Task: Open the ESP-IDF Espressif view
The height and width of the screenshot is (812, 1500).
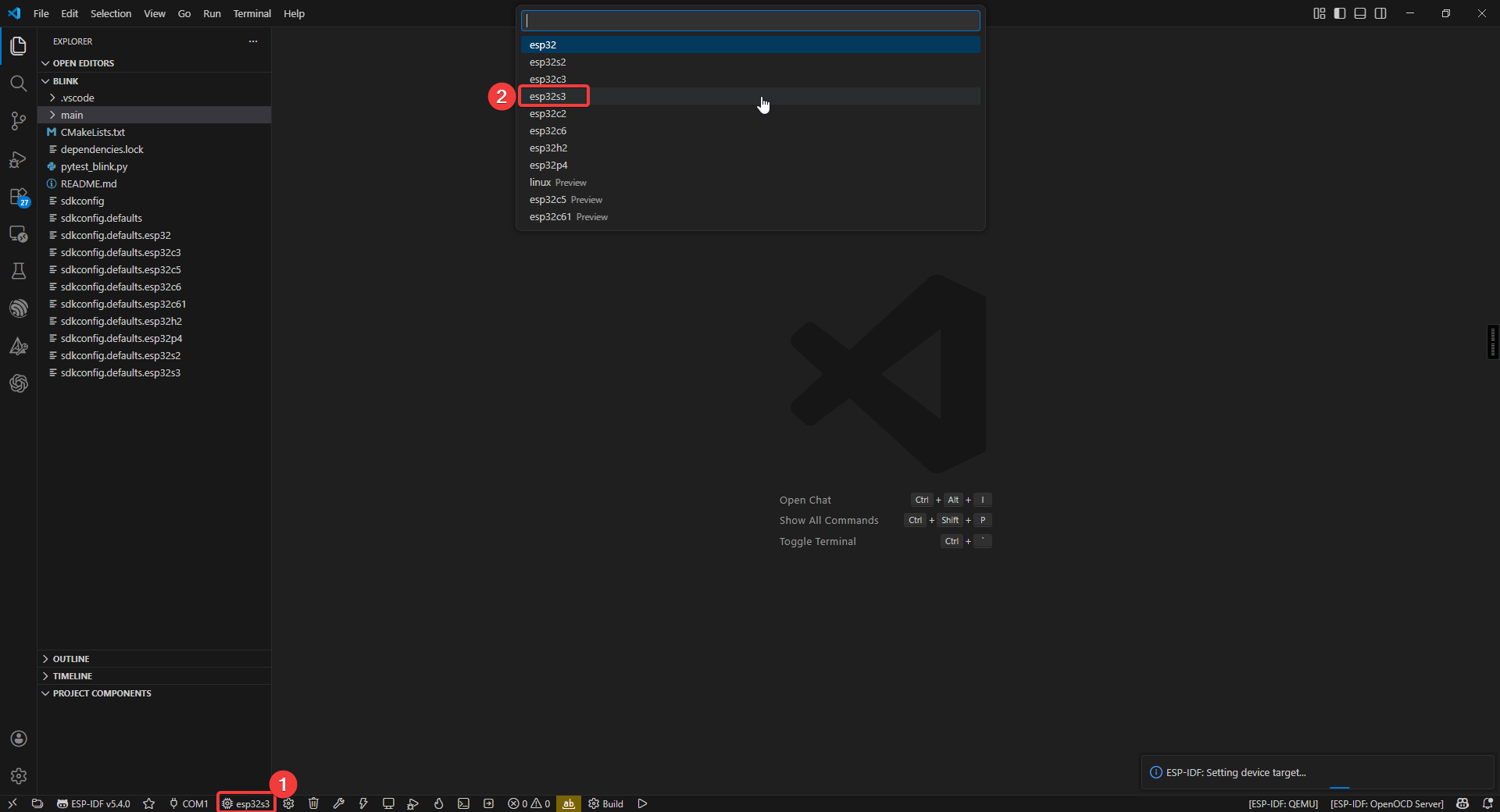Action: pyautogui.click(x=19, y=308)
